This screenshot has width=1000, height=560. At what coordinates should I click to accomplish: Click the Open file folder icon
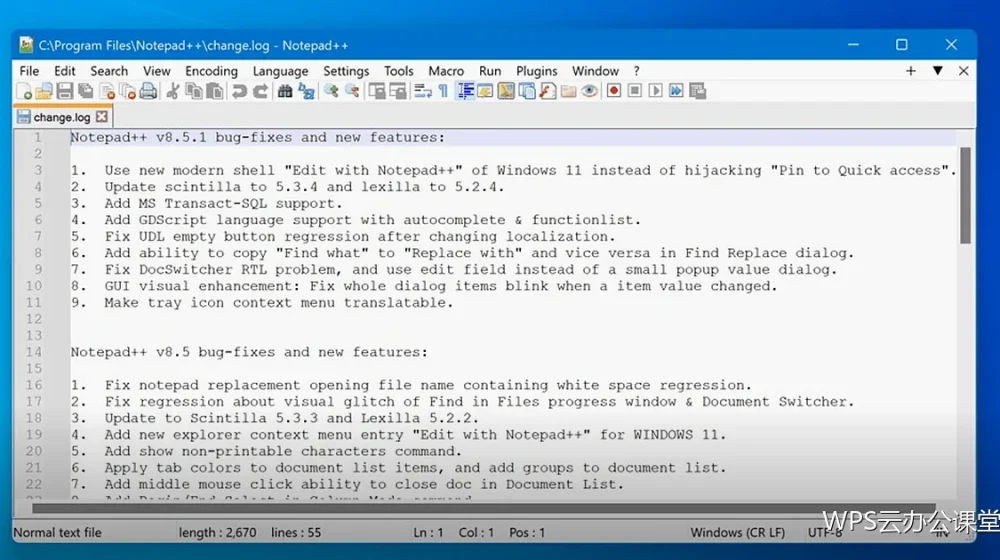[x=44, y=91]
